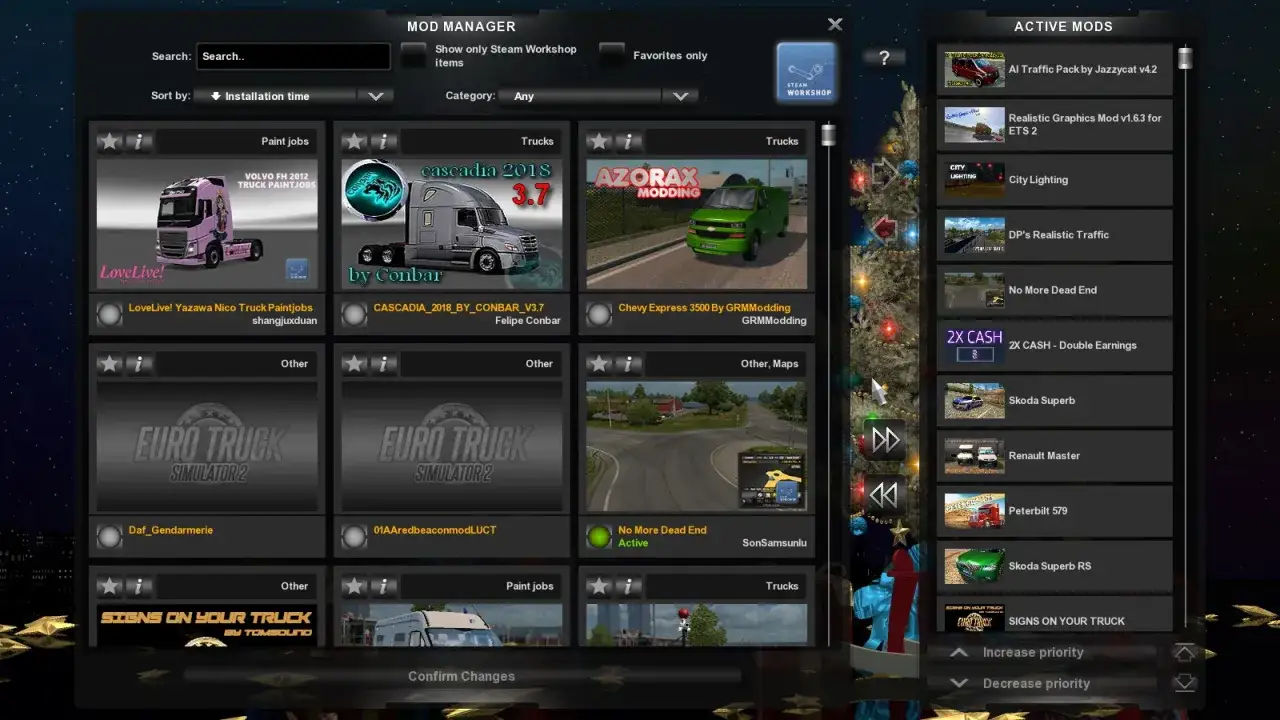Click into the Search field
Screen dimensions: 1280x720
[x=293, y=56]
